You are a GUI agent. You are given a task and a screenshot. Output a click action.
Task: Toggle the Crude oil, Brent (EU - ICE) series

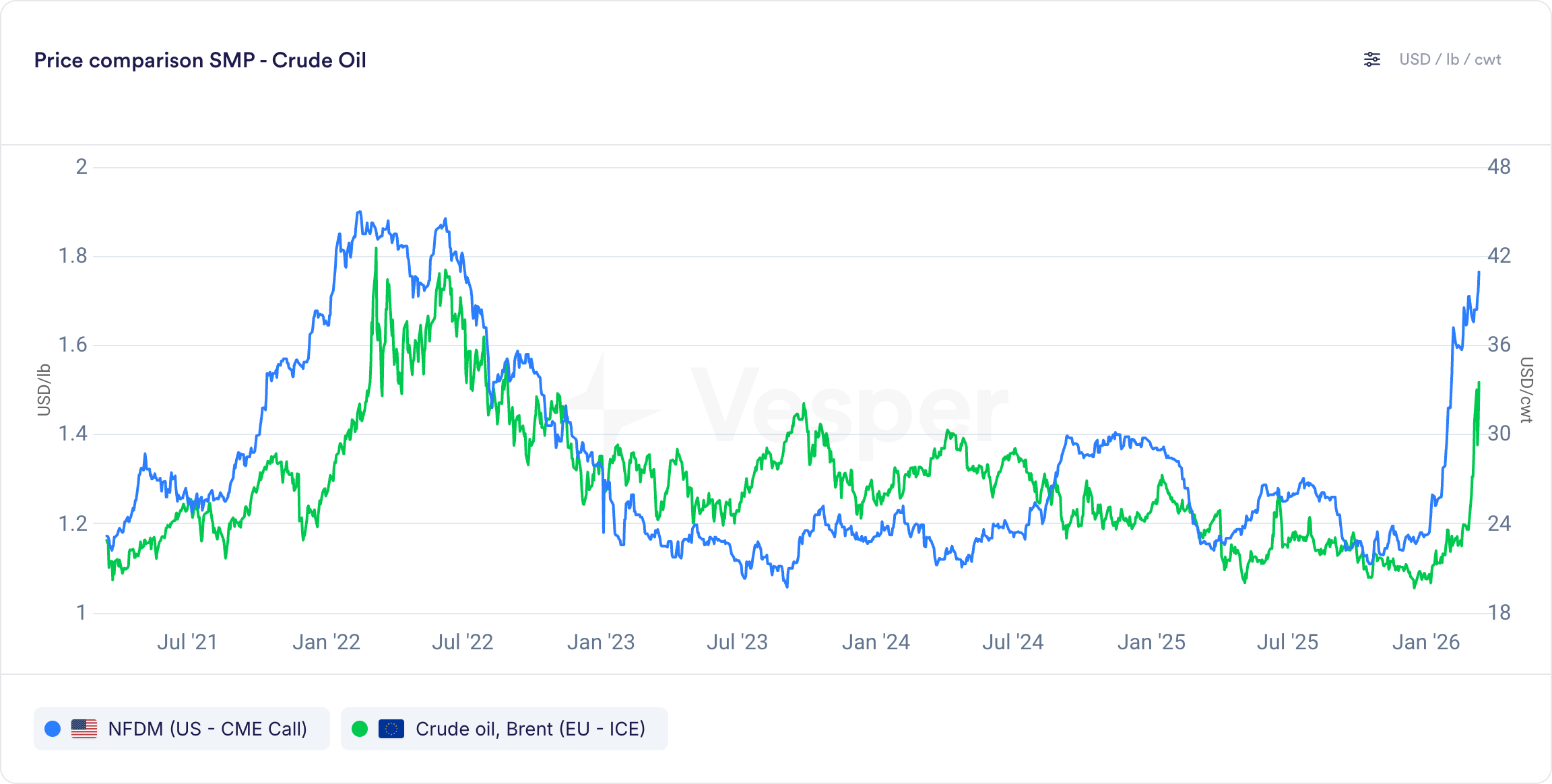[505, 729]
